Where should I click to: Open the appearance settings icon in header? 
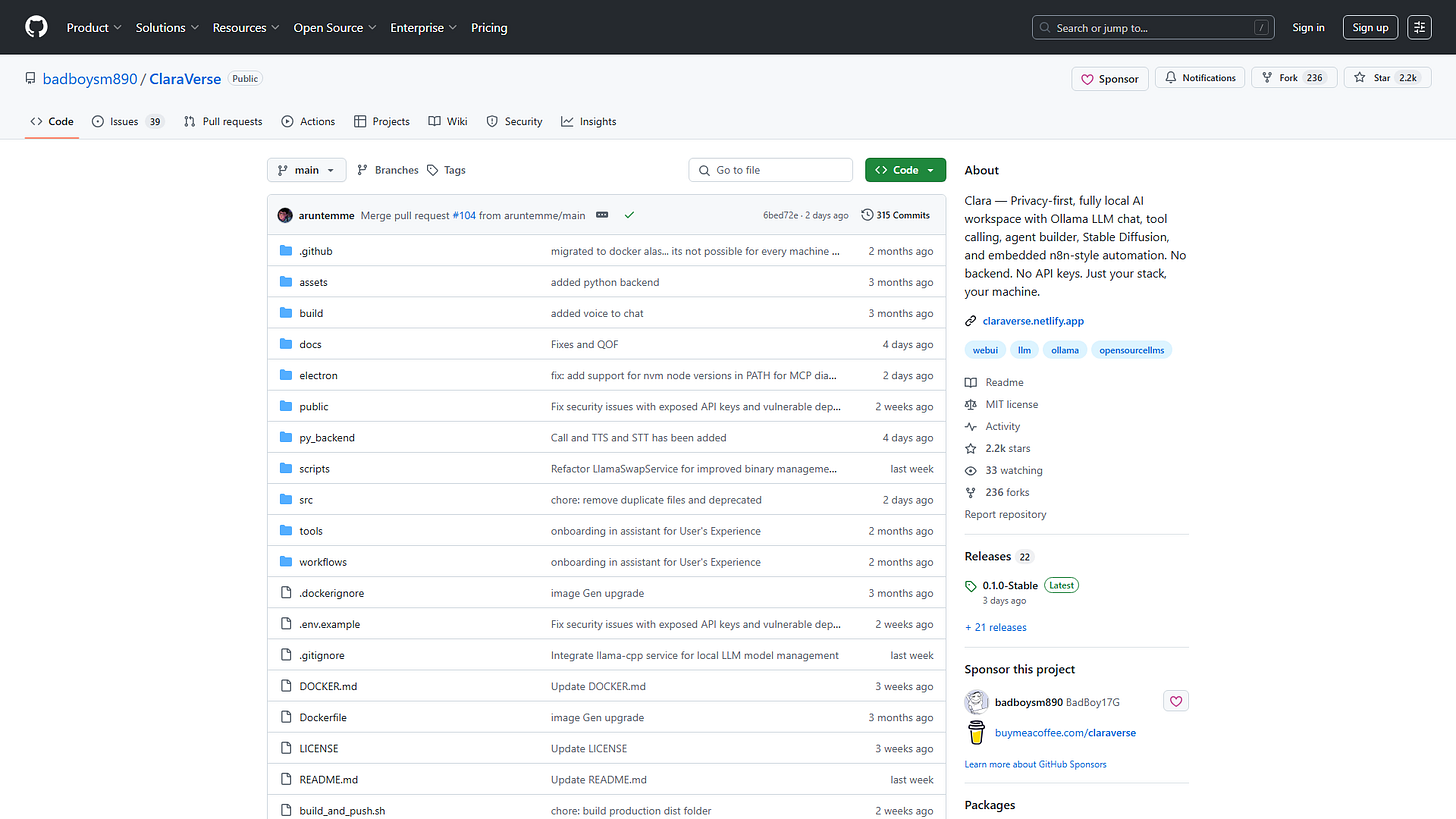click(1419, 28)
